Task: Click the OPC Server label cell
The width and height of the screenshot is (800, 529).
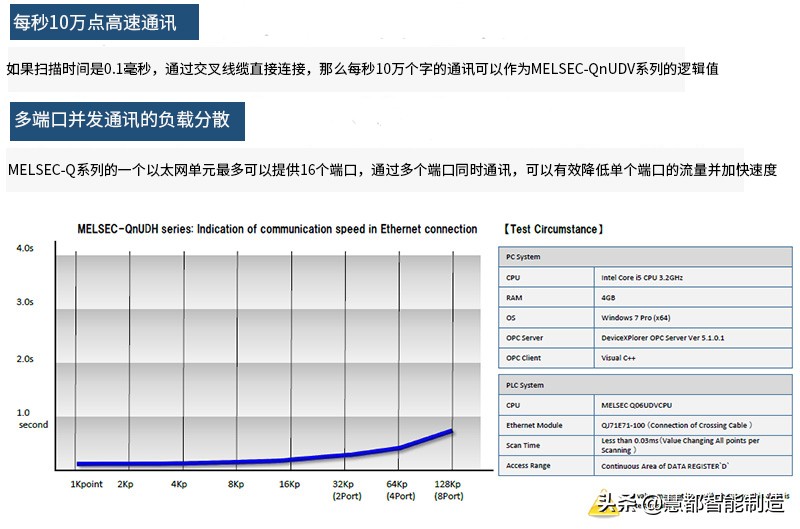Action: tap(546, 338)
